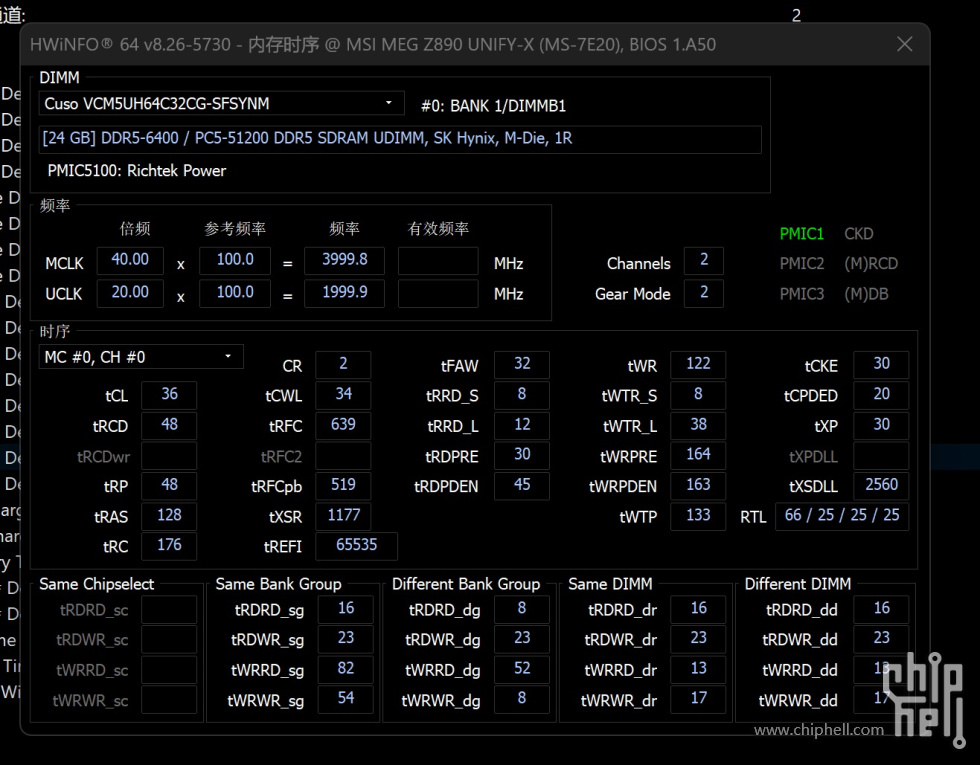The image size is (980, 765).
Task: Click the tRDPRE value 30
Action: click(522, 454)
